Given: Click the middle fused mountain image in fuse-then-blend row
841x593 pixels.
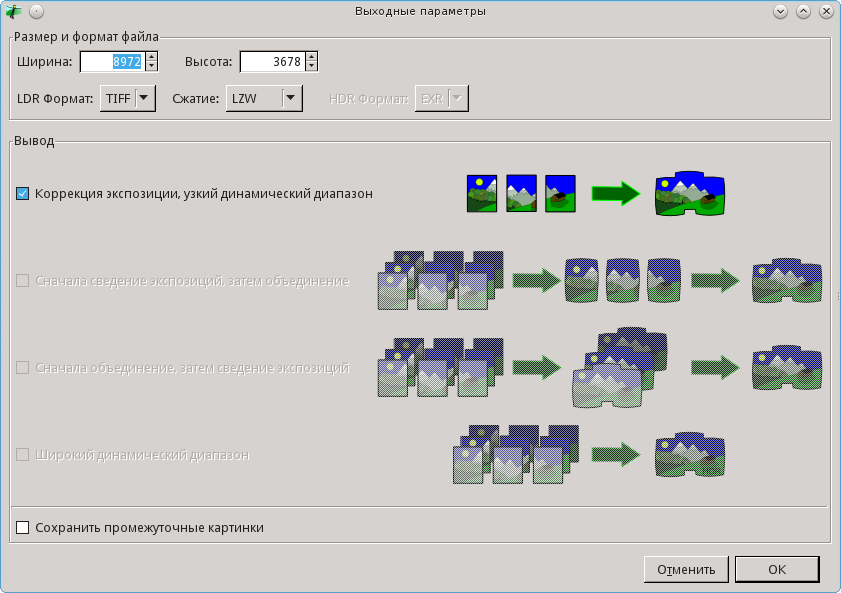Looking at the screenshot, I should pyautogui.click(x=623, y=280).
